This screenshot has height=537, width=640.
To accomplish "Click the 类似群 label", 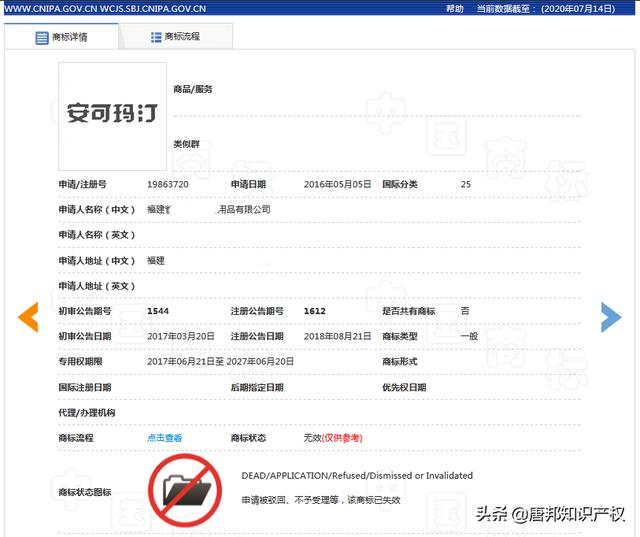I will 187,144.
